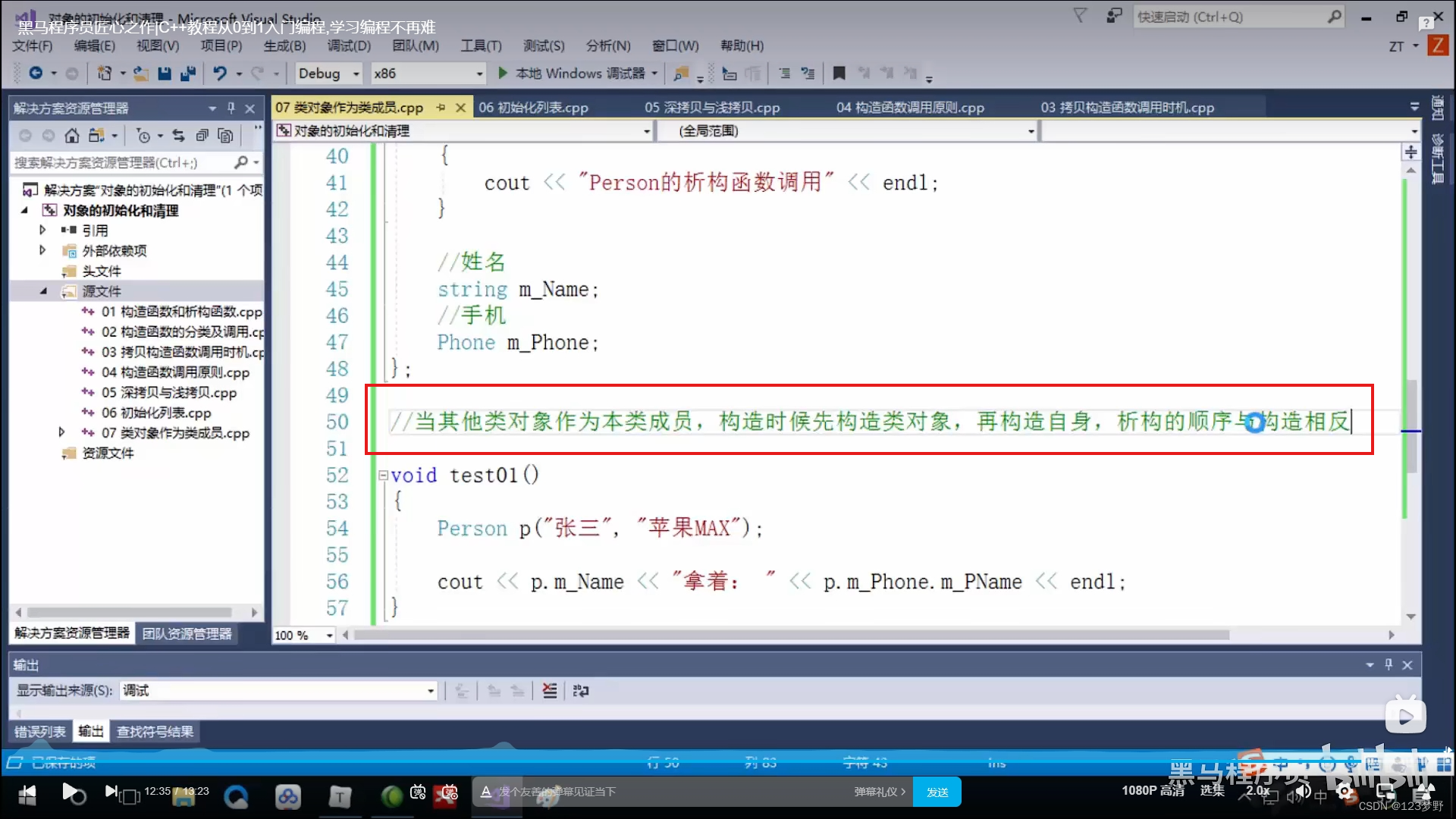Click the Clear All icon in Output toolbar

tap(550, 690)
